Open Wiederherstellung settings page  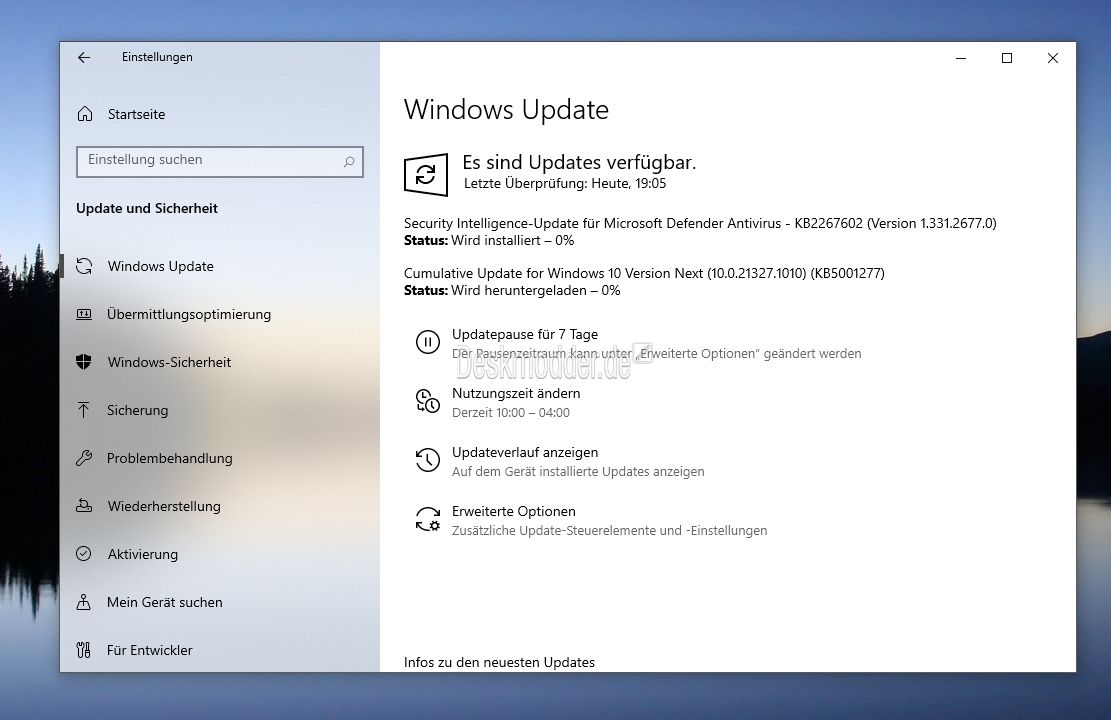coord(163,506)
